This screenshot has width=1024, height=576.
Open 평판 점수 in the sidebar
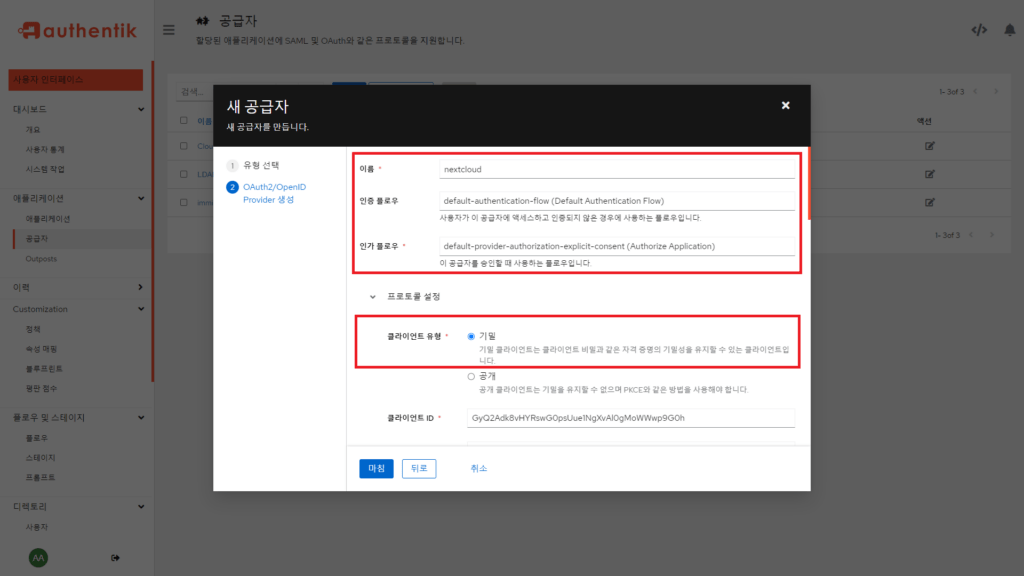pos(41,389)
